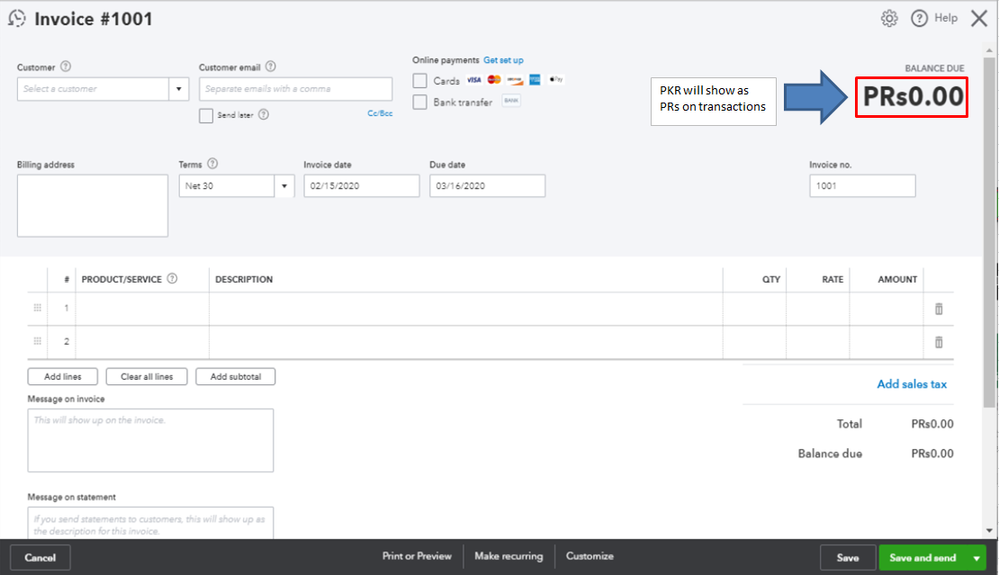999x575 pixels.
Task: Delete line 2 with its trash icon
Action: 938,342
